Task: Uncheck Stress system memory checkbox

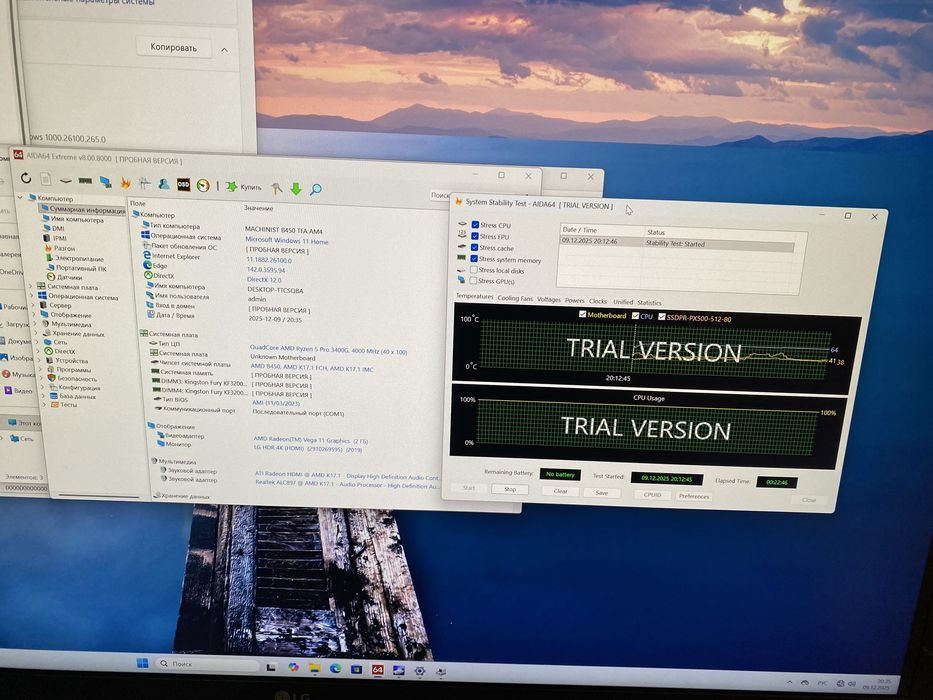Action: coord(474,259)
